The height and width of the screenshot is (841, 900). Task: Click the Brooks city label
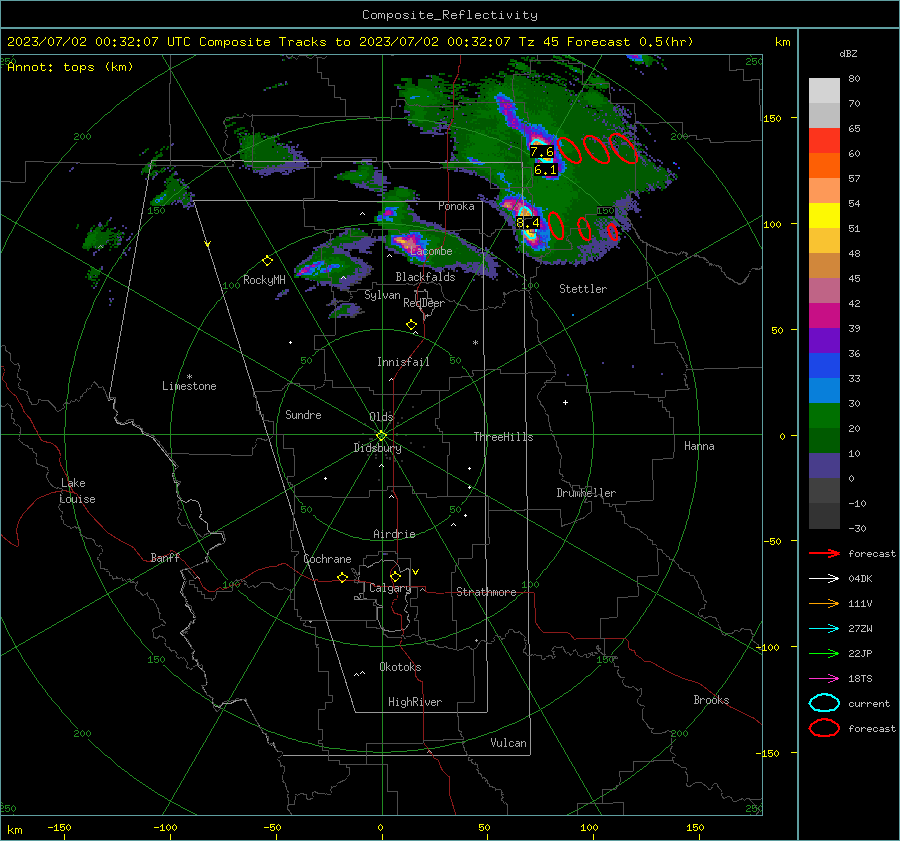pos(711,700)
